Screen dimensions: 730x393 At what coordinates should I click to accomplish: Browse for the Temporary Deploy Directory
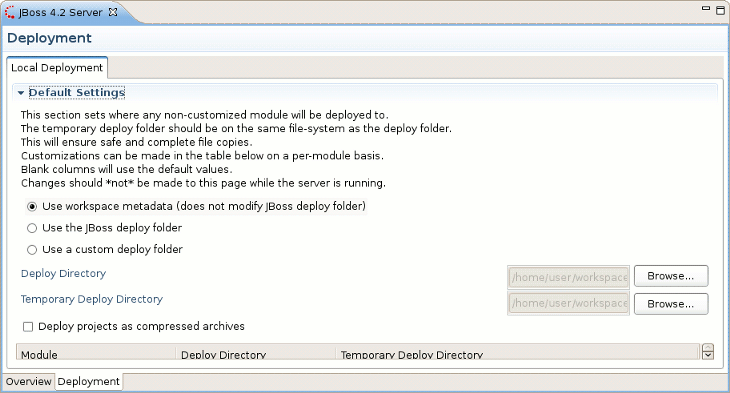(x=671, y=304)
